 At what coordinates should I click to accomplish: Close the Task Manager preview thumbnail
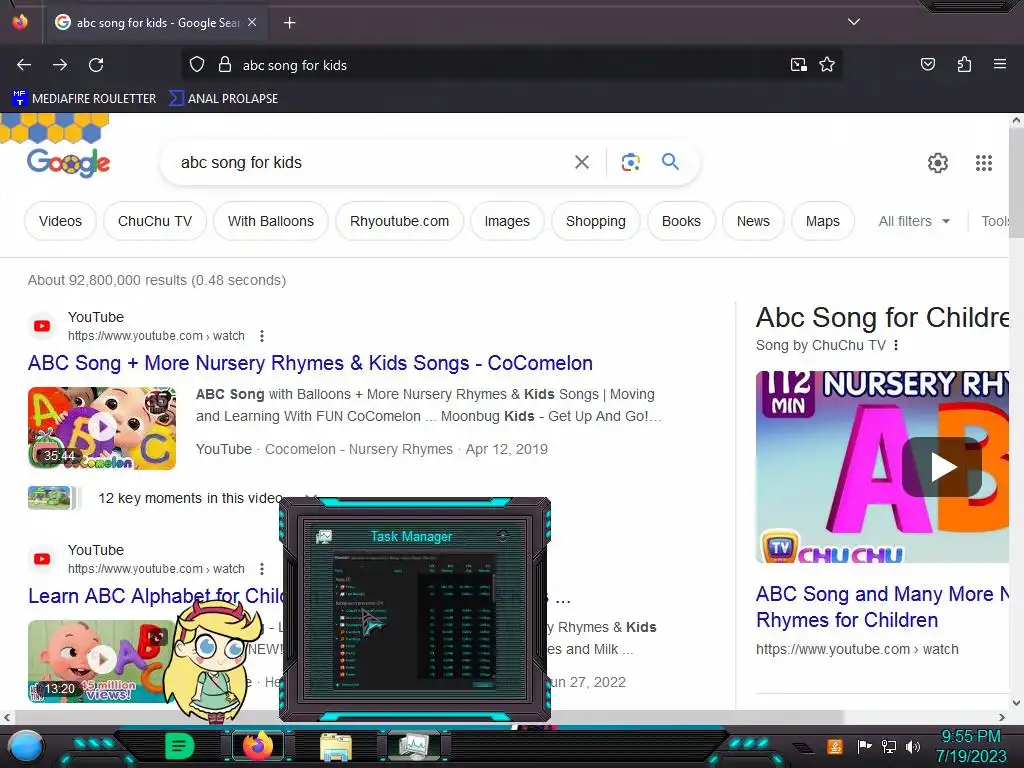503,536
